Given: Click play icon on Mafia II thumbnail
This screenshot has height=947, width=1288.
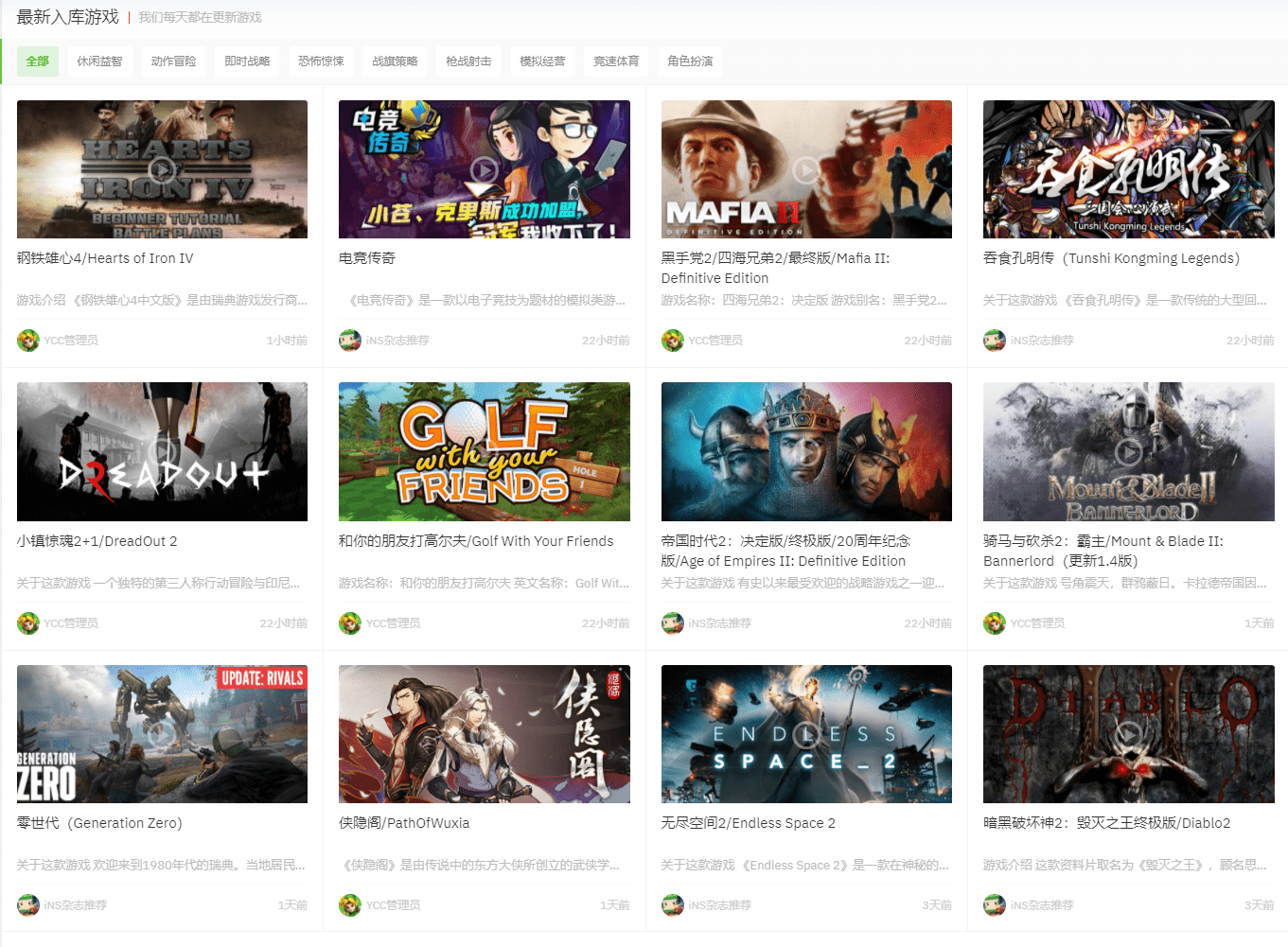Looking at the screenshot, I should (806, 170).
